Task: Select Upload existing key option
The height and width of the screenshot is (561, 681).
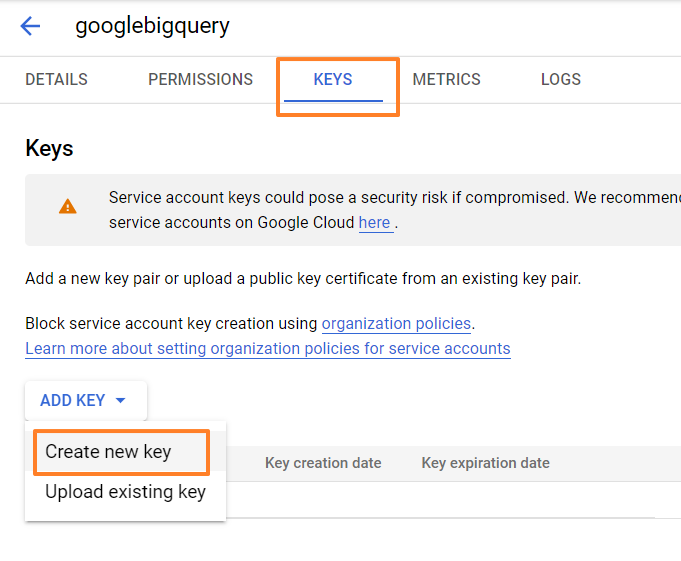Action: point(125,492)
